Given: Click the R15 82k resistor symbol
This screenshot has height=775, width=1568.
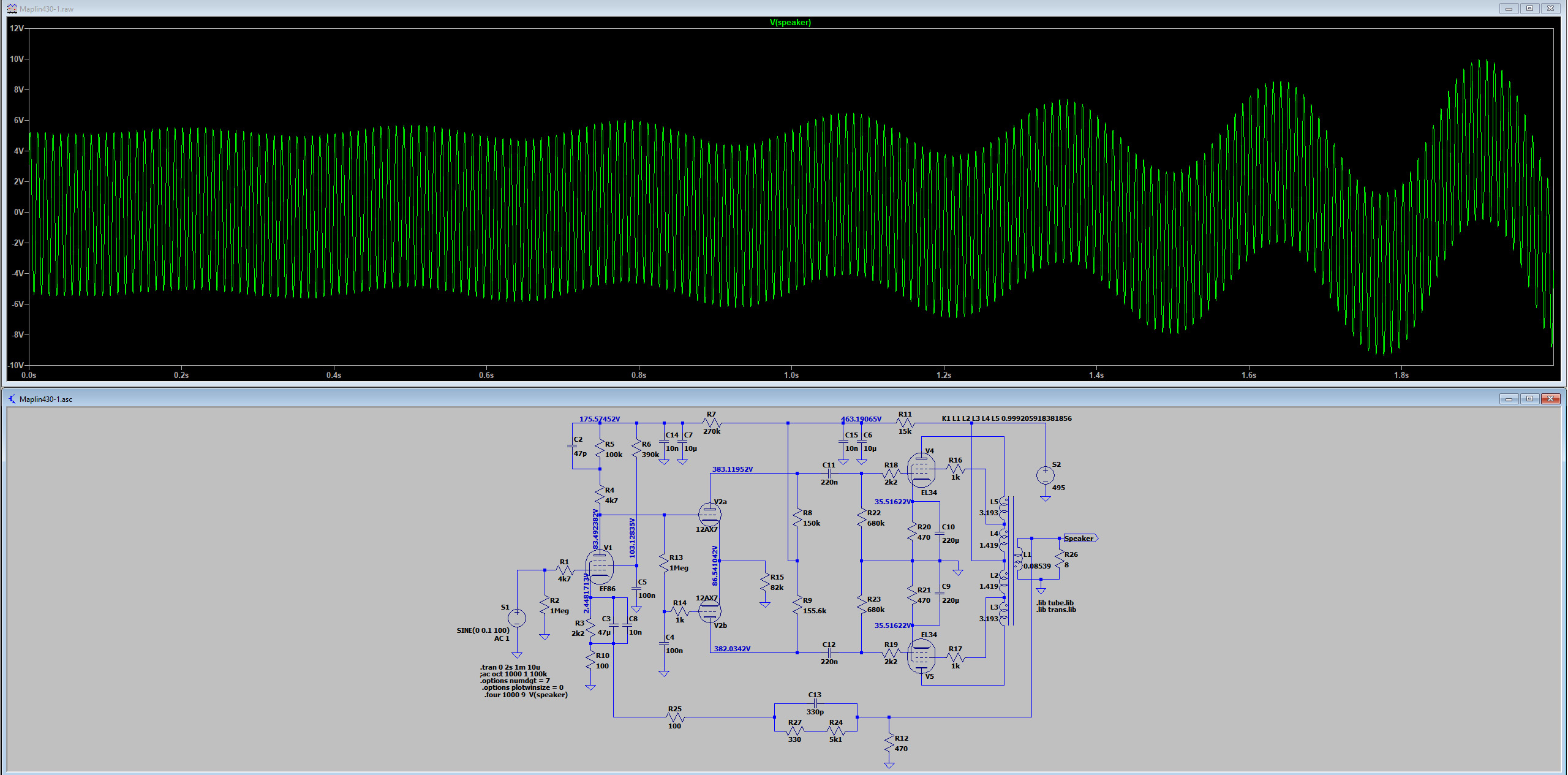Looking at the screenshot, I should 765,582.
